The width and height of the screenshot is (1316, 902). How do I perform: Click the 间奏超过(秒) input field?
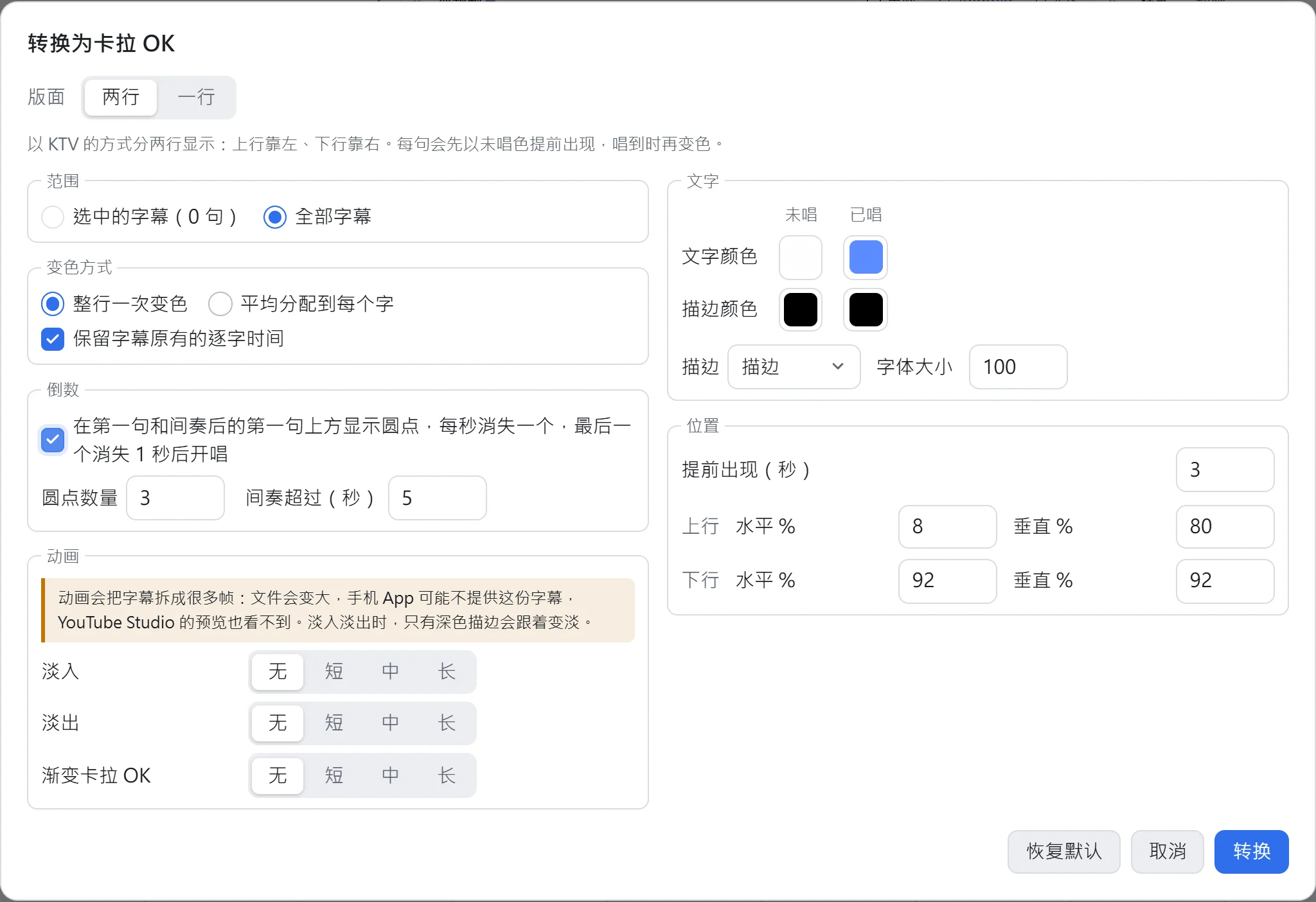pyautogui.click(x=438, y=498)
